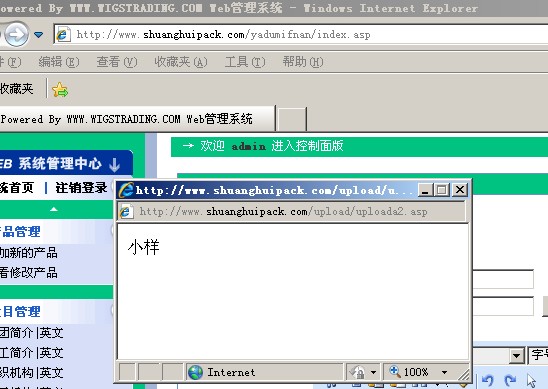Screen dimensions: 548x389
Task: Click the popup address bar URL
Action: coord(283,212)
